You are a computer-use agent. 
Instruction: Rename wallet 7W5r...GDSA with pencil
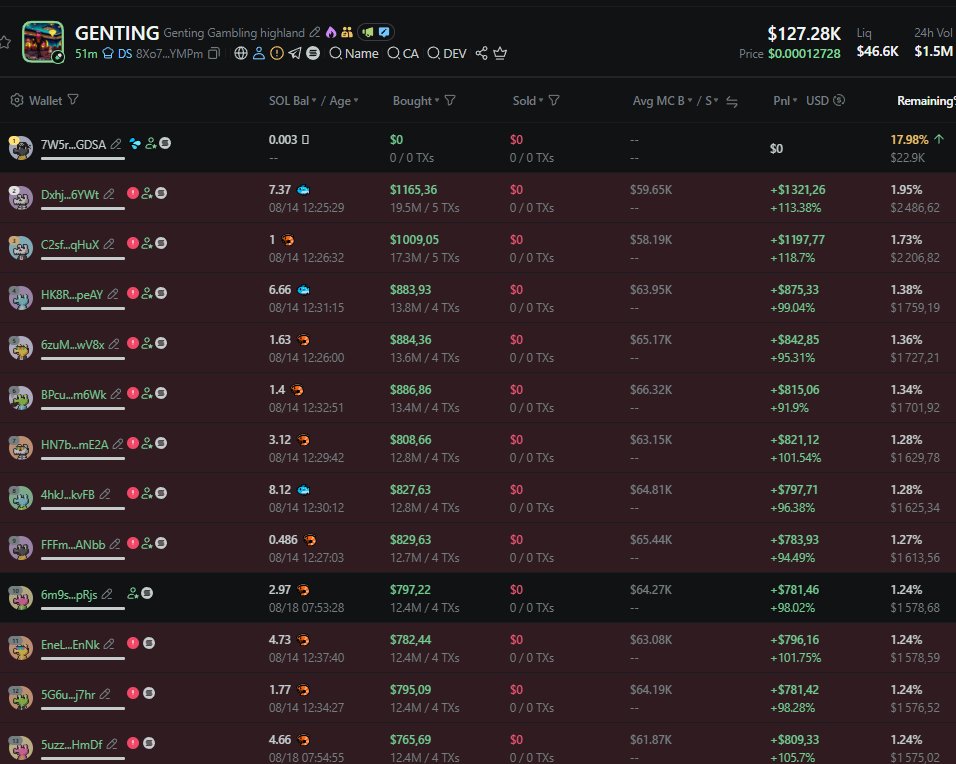tap(116, 144)
